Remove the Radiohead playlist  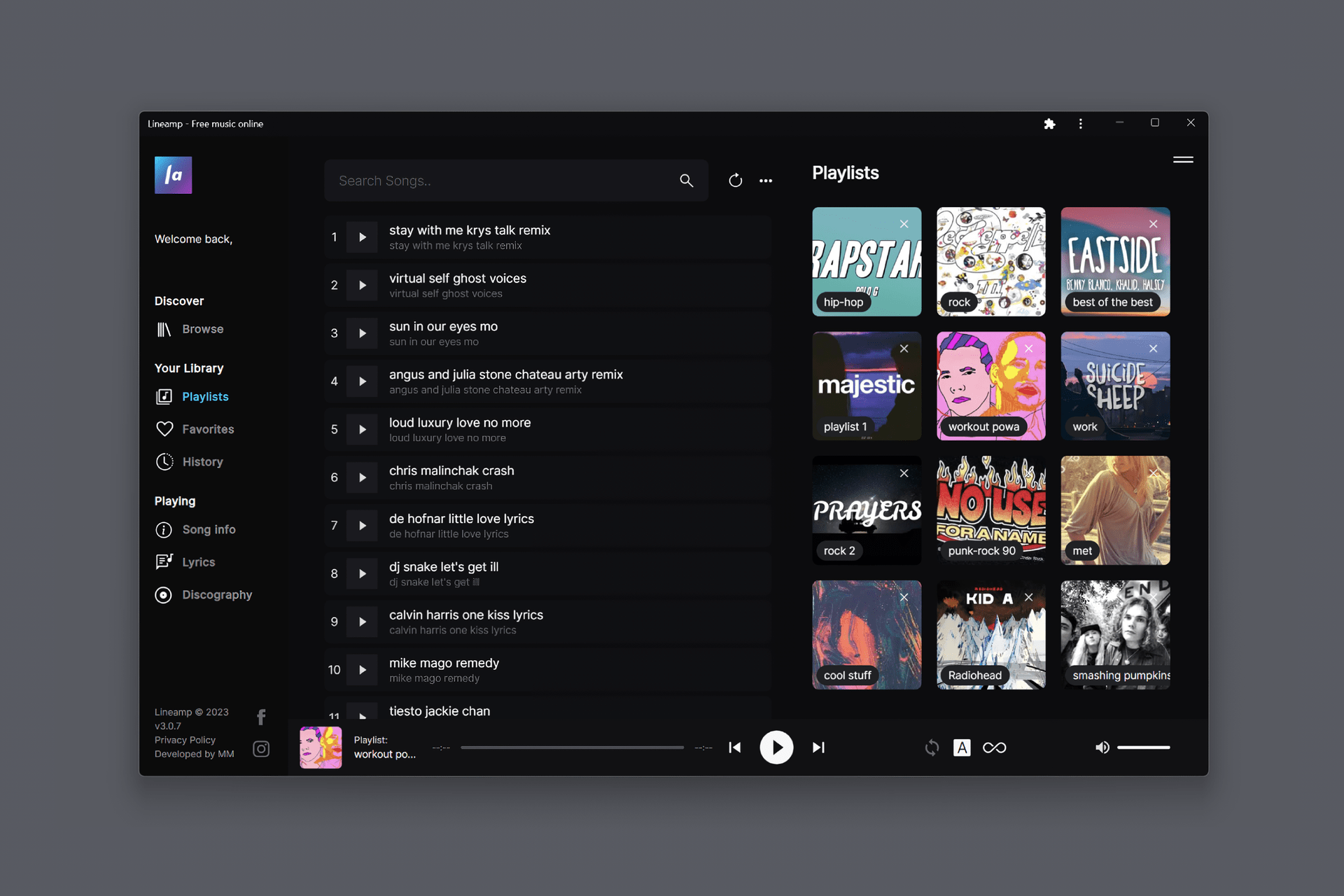click(x=1028, y=598)
